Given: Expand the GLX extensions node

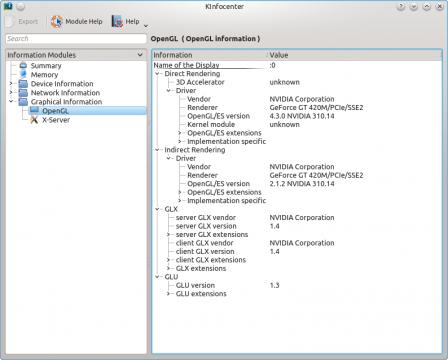Looking at the screenshot, I should tap(169, 268).
